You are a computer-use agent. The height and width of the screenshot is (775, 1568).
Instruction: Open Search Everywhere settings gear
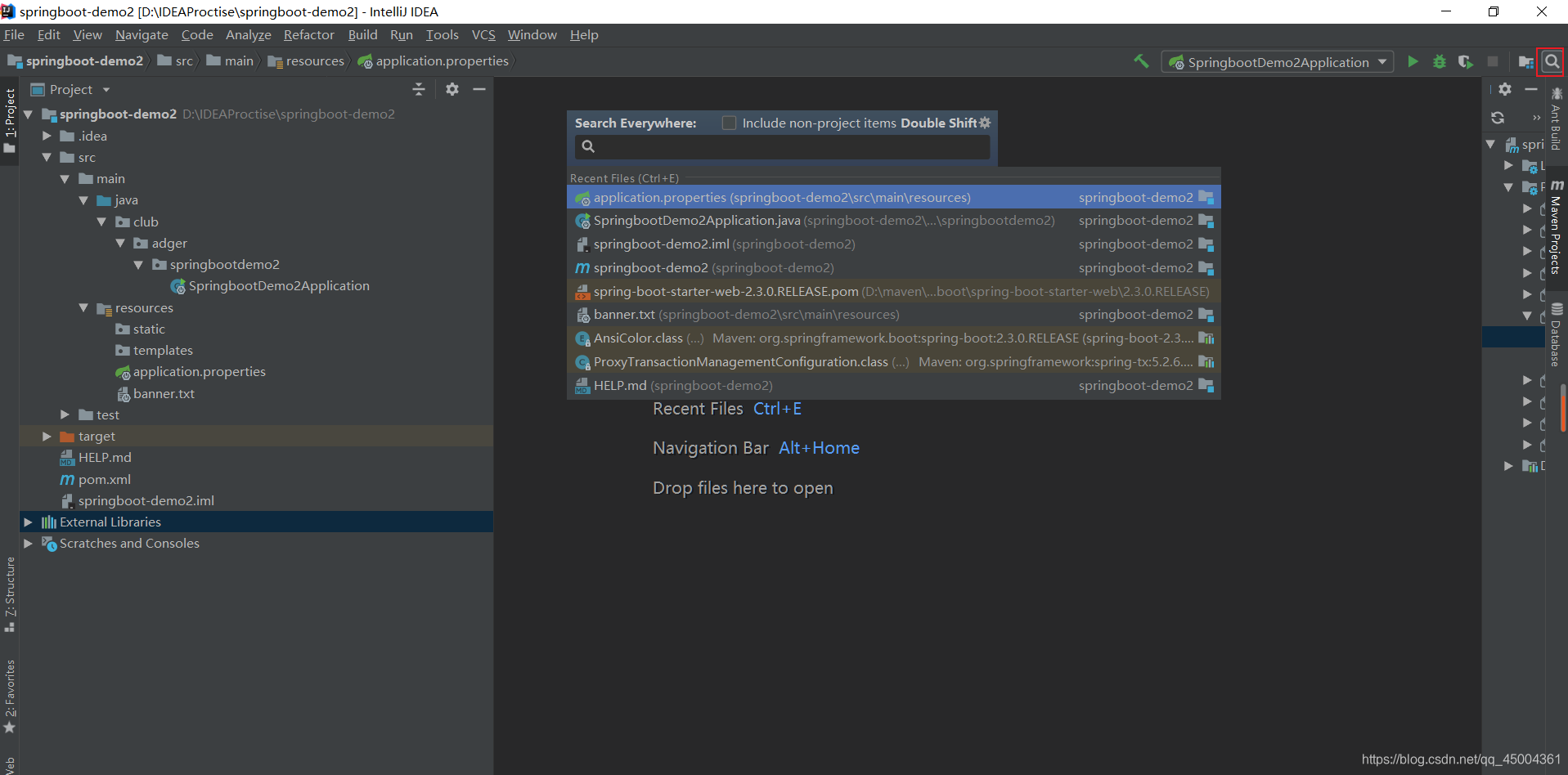click(985, 123)
